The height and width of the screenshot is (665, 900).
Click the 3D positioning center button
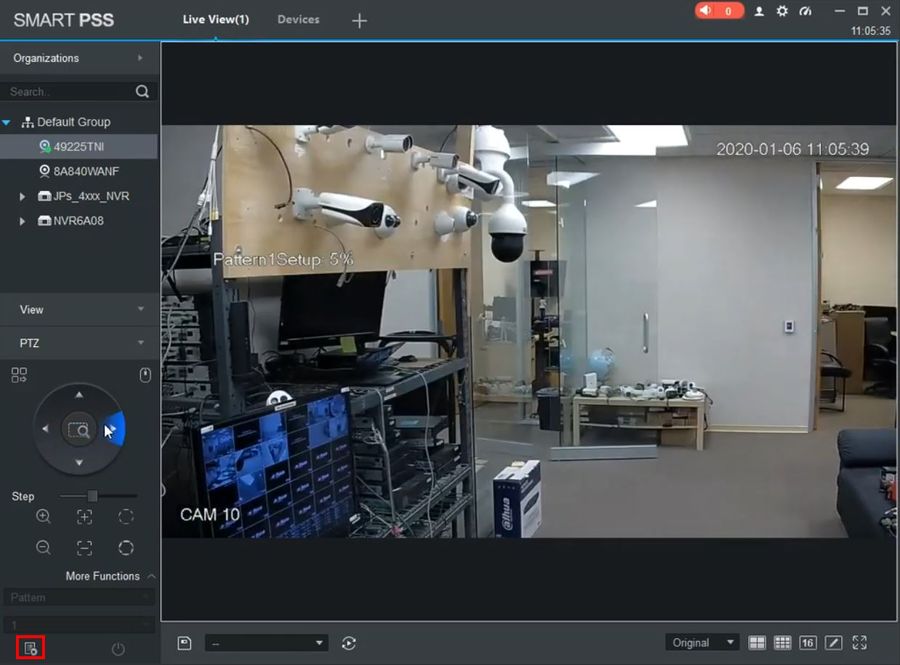[x=78, y=430]
